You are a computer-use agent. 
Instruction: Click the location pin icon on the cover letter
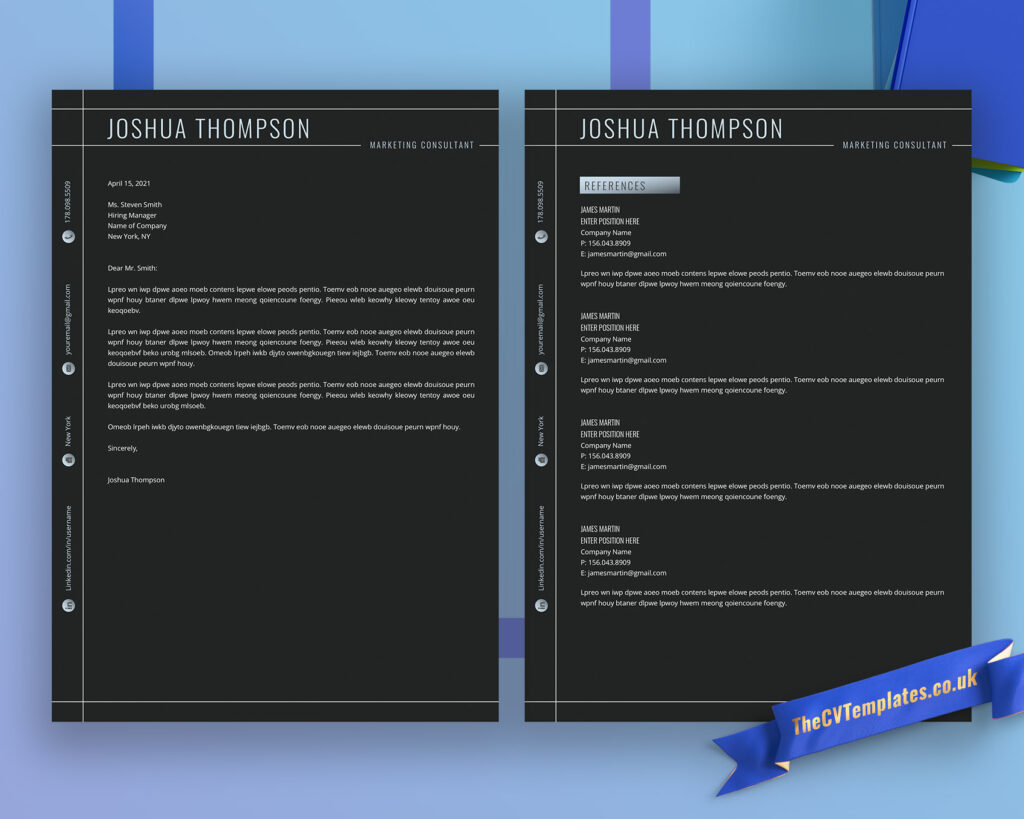[67, 460]
